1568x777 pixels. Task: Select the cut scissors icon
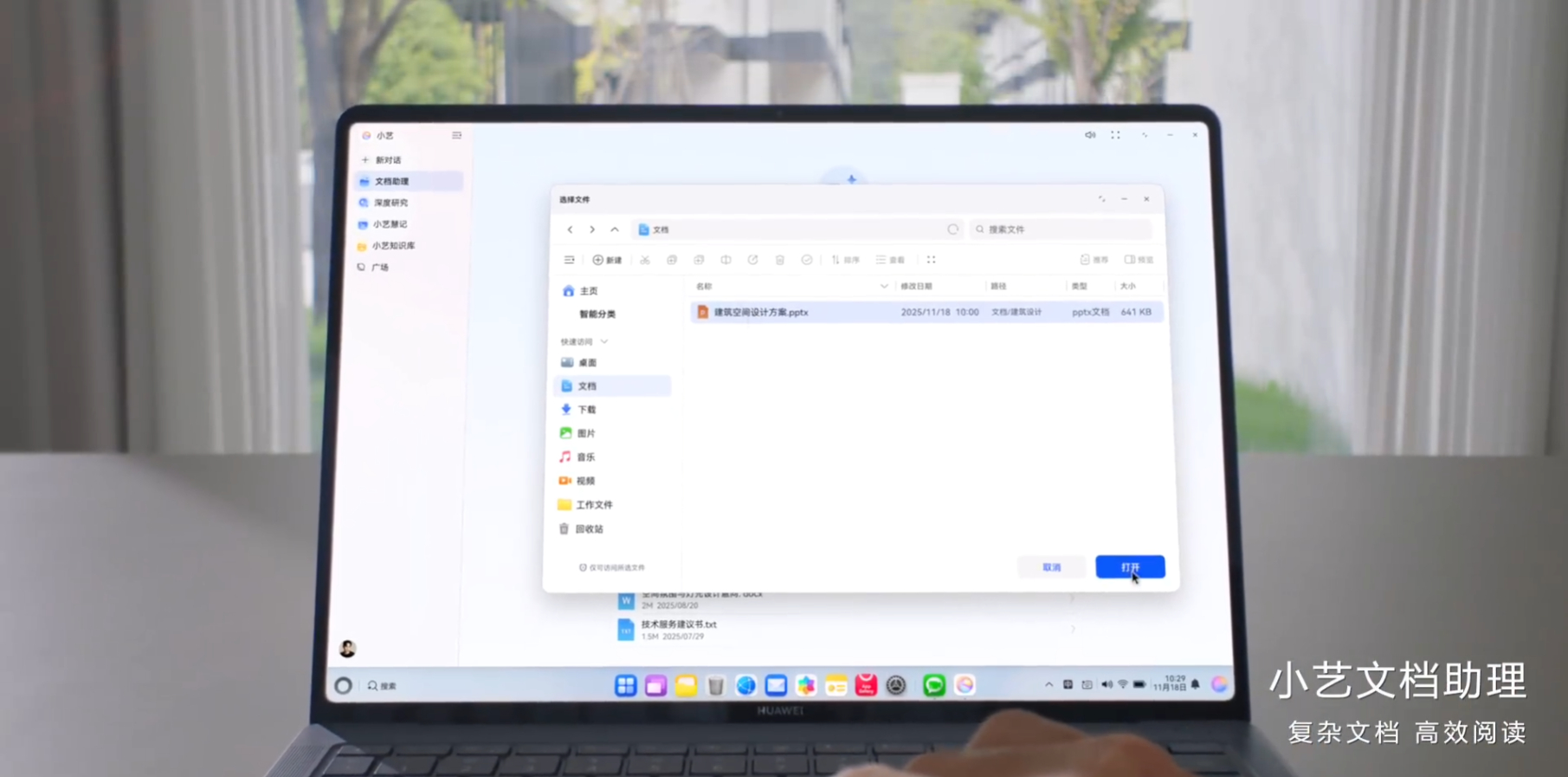(645, 260)
